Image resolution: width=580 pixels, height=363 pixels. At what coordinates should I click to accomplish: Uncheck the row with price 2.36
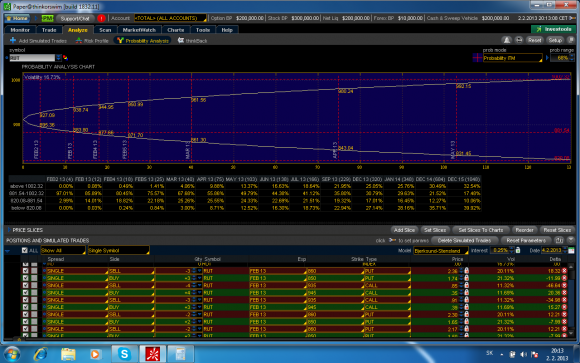tap(26, 271)
